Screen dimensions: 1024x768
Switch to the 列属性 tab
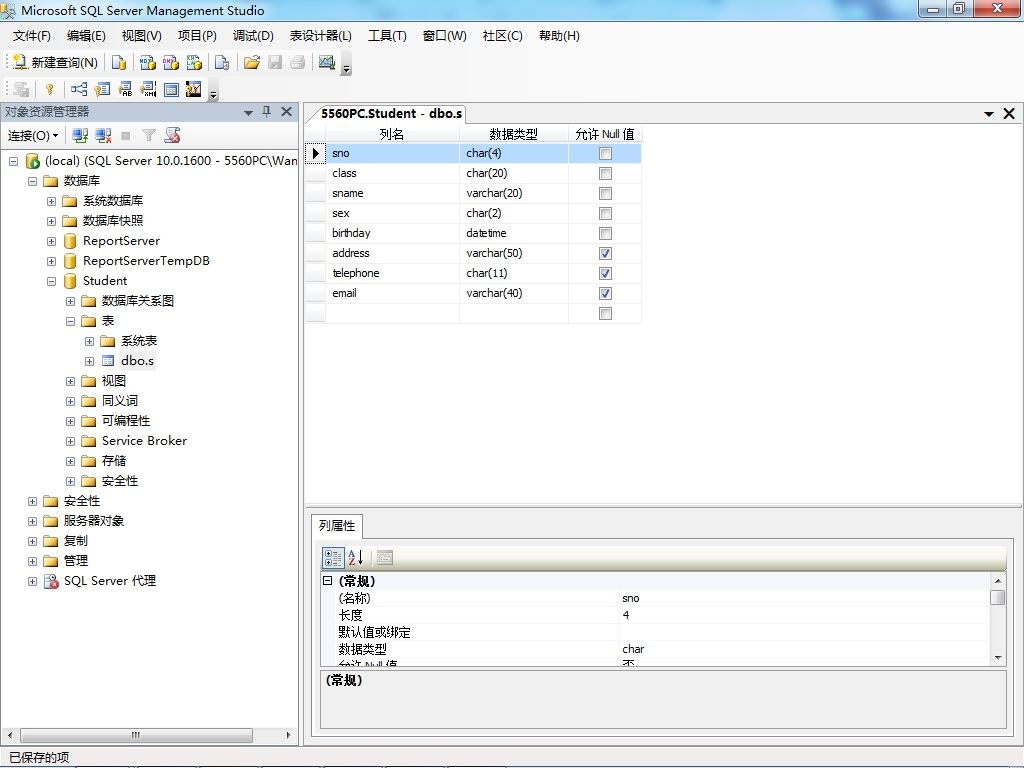coord(337,526)
